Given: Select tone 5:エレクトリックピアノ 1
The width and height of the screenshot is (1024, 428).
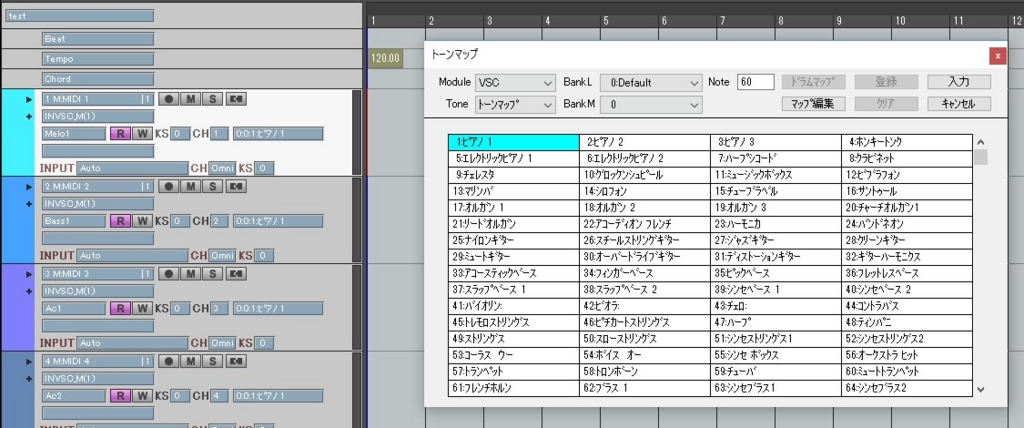Looking at the screenshot, I should (x=513, y=159).
